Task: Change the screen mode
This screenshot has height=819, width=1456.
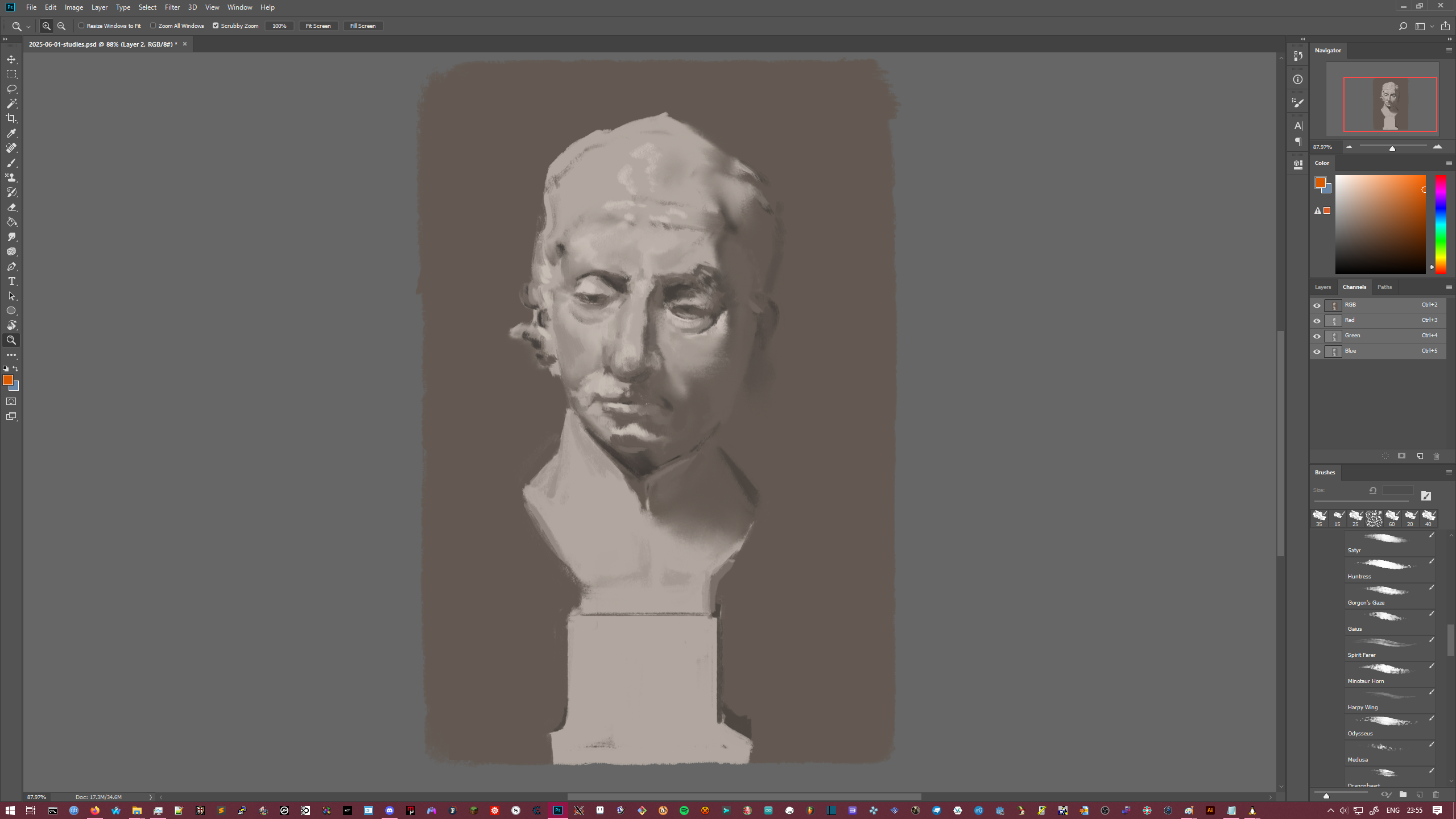Action: click(11, 416)
